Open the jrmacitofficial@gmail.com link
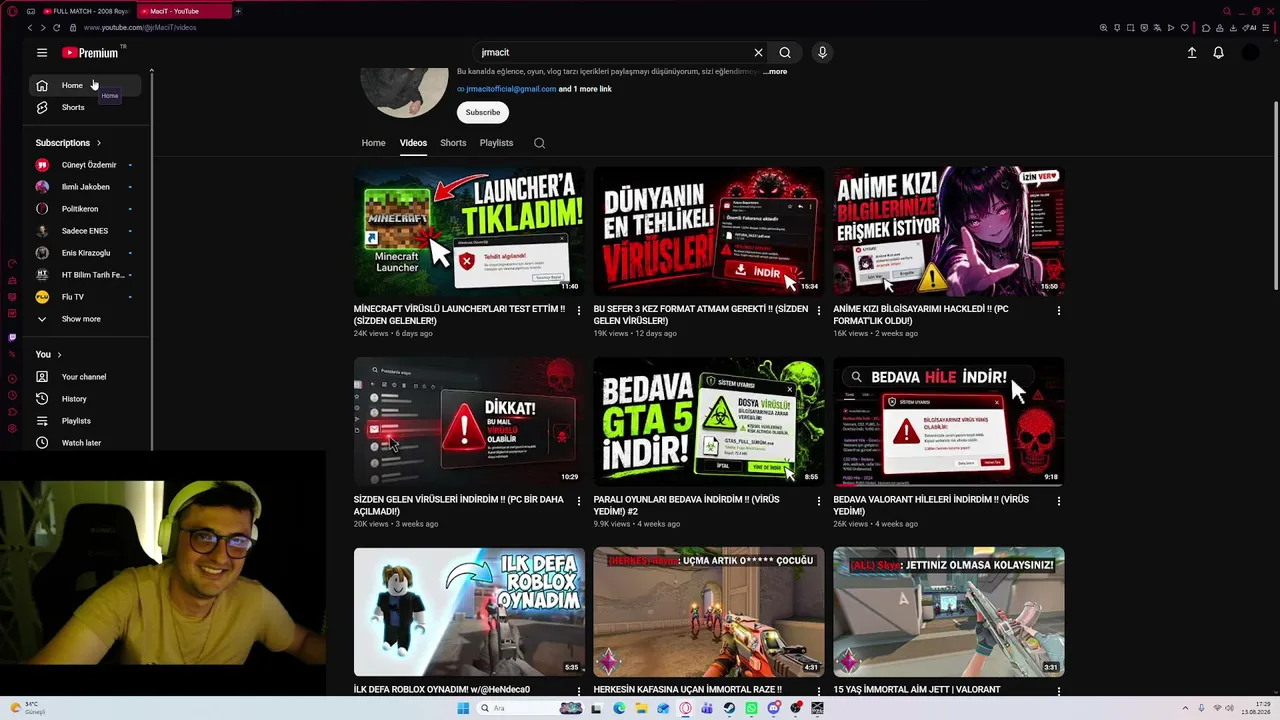Screen dimensions: 1280x720 (x=511, y=89)
